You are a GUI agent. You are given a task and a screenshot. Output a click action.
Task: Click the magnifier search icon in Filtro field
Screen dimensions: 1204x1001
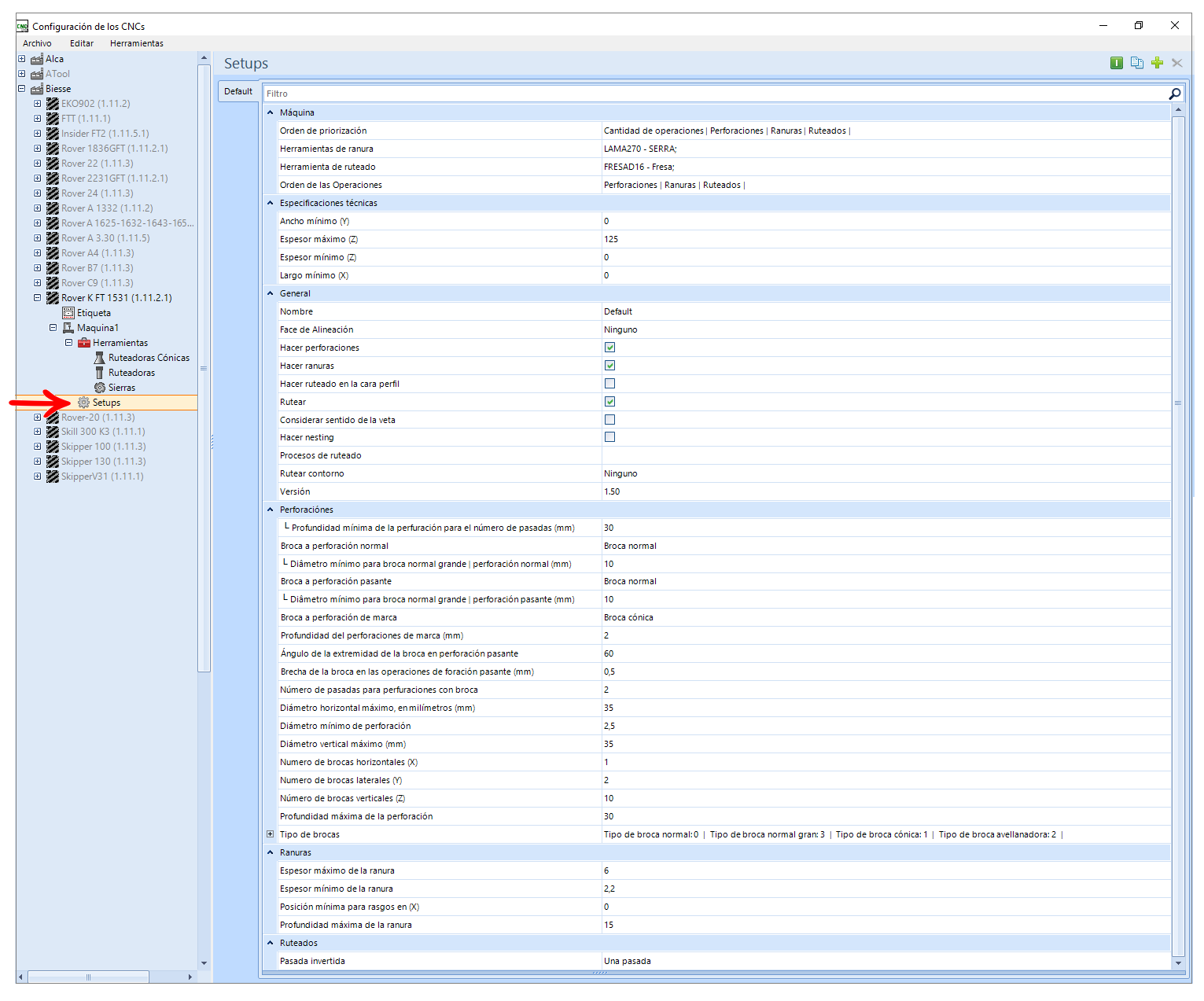(x=1175, y=94)
